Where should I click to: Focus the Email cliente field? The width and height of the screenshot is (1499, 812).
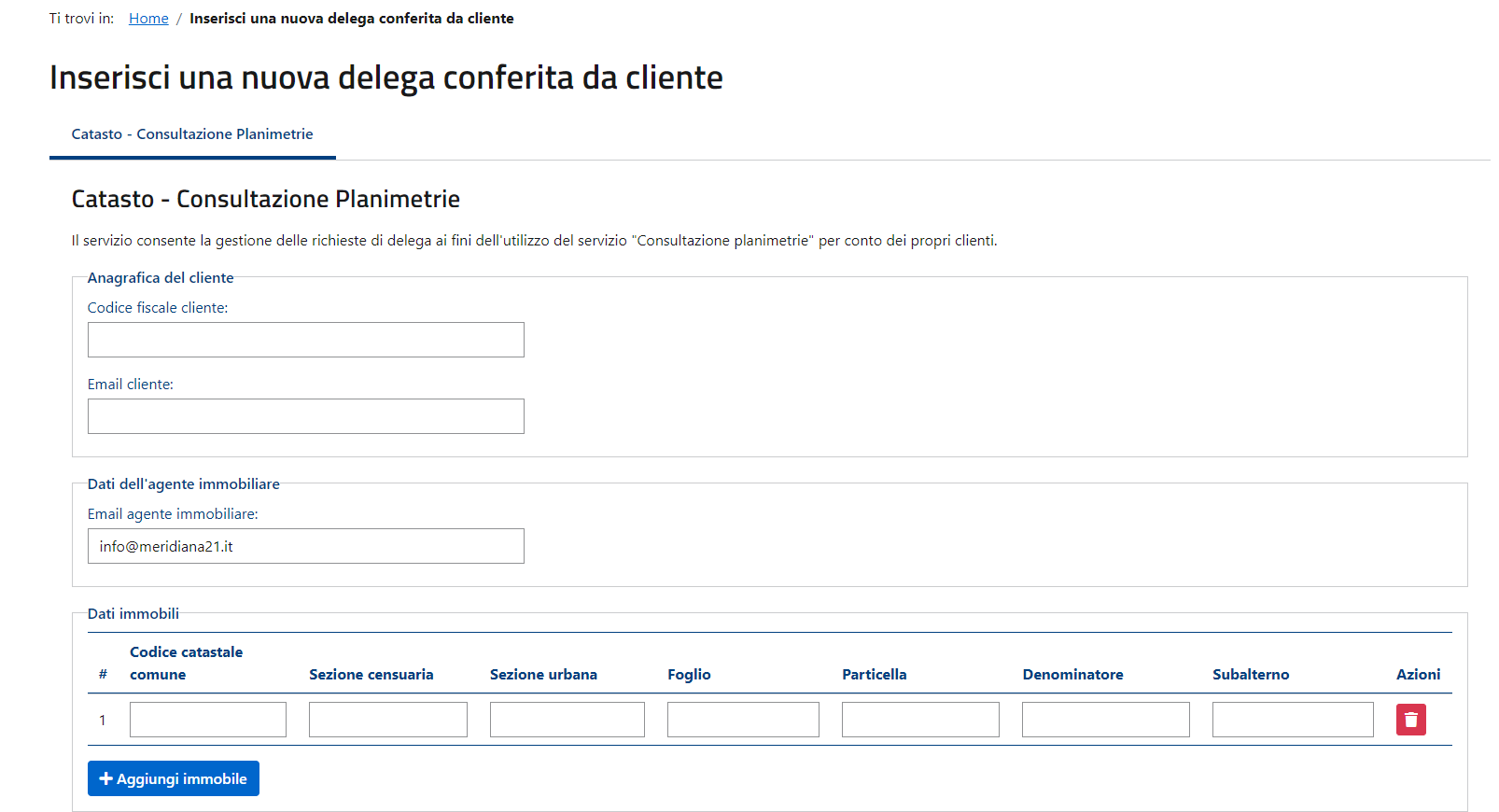[306, 416]
